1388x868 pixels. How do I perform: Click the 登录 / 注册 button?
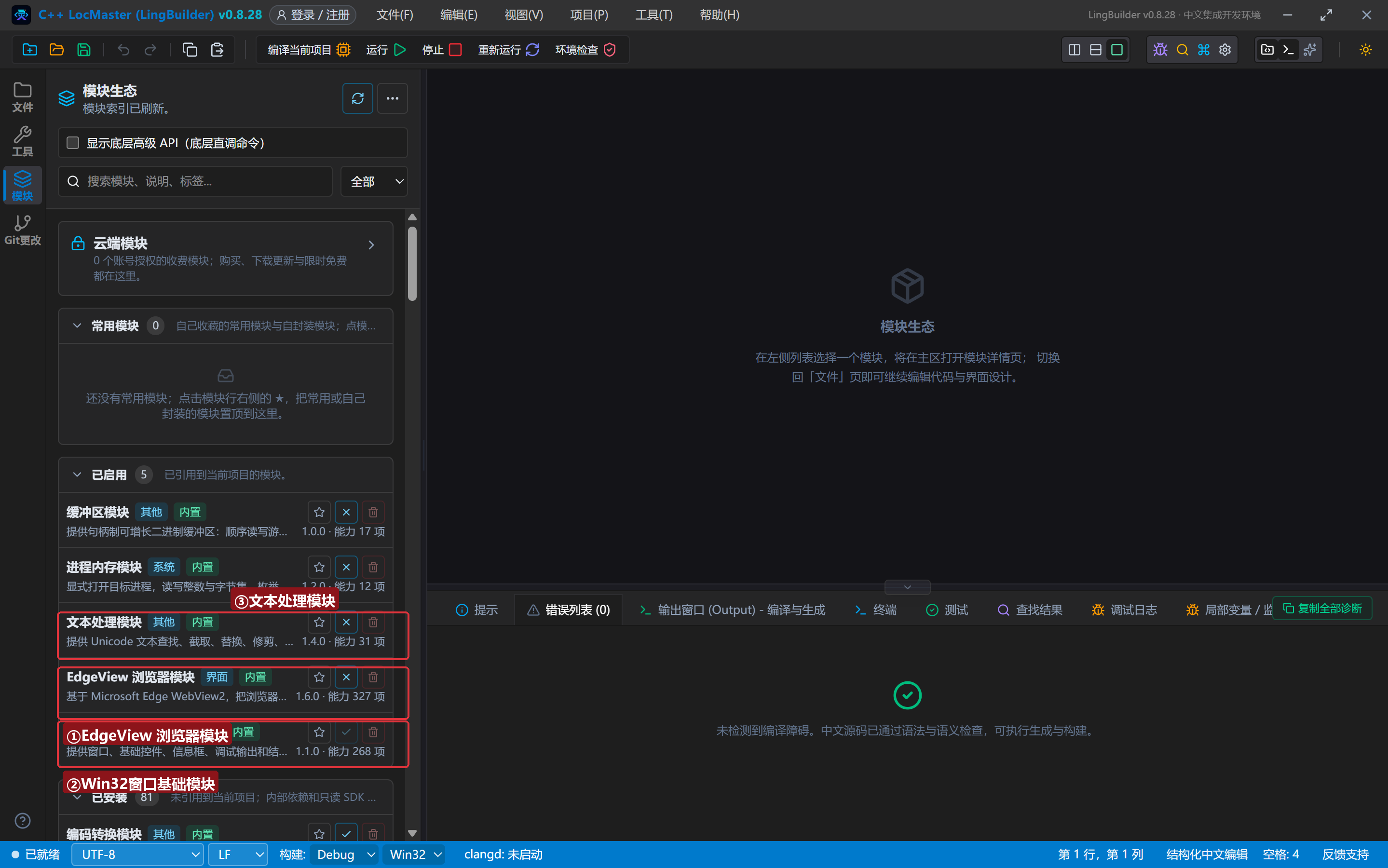pyautogui.click(x=313, y=15)
